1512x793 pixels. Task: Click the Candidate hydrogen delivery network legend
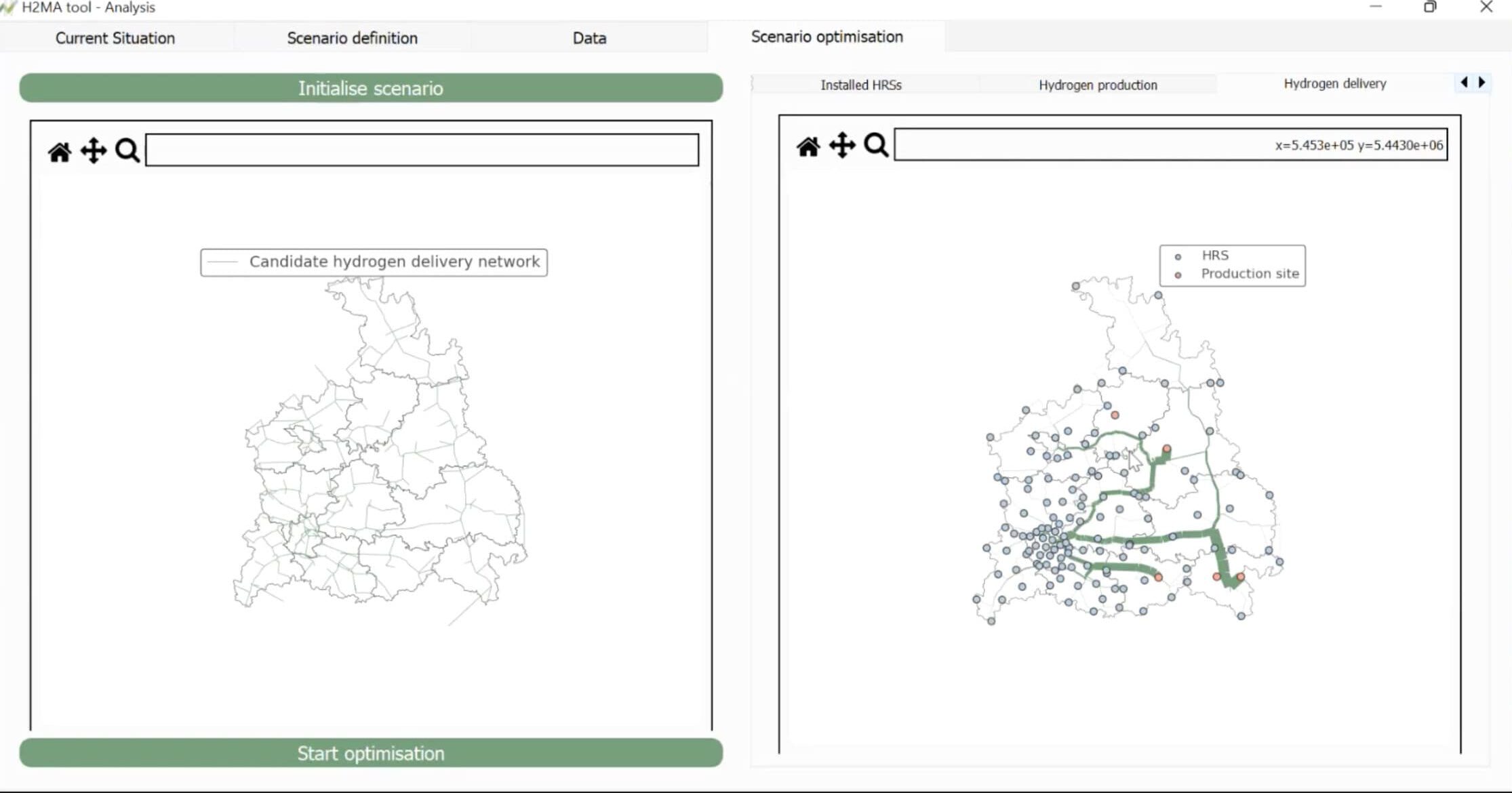pyautogui.click(x=374, y=262)
